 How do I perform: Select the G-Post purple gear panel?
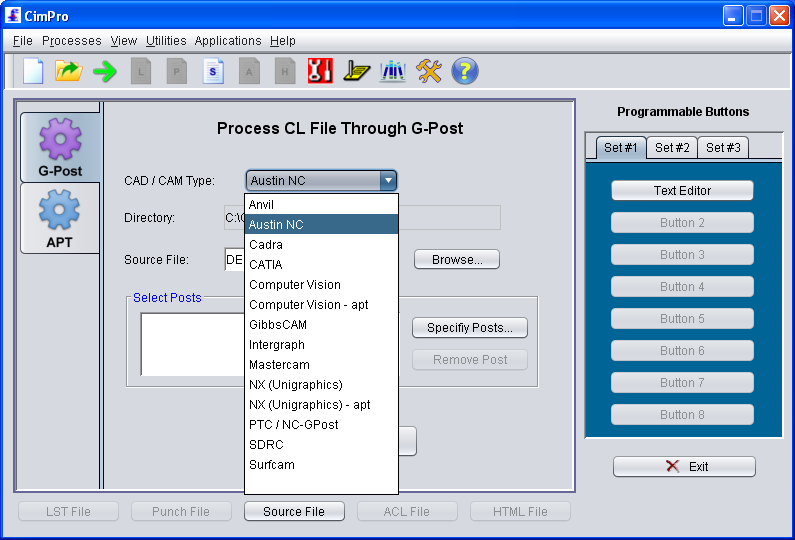(60, 147)
